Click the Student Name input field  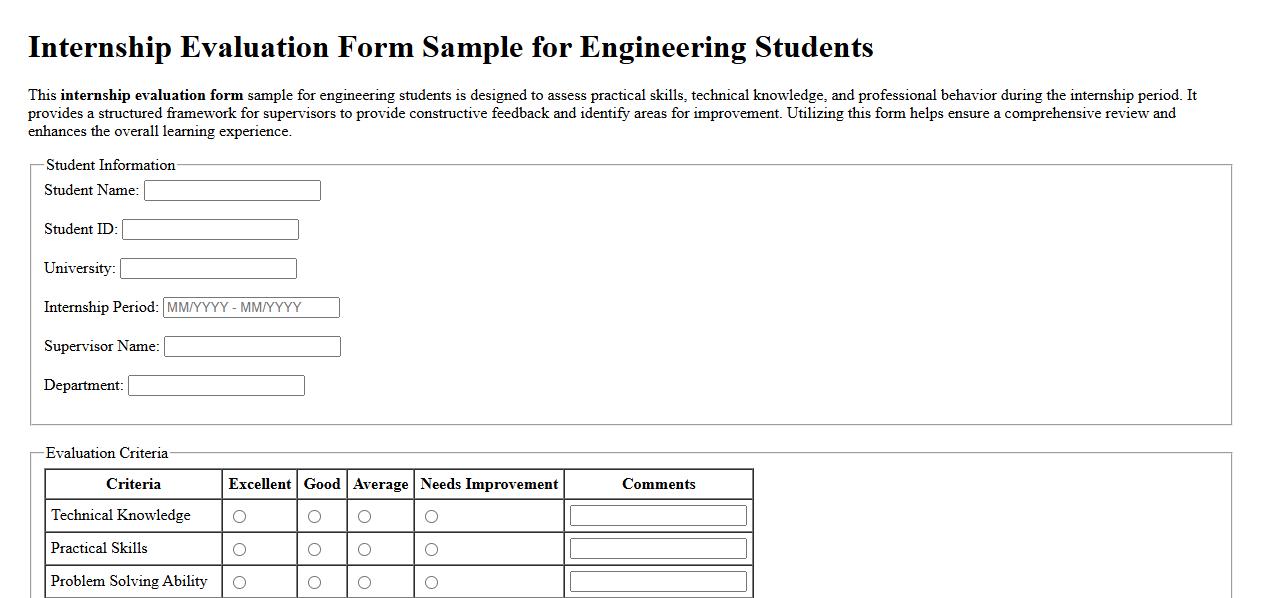[232, 190]
